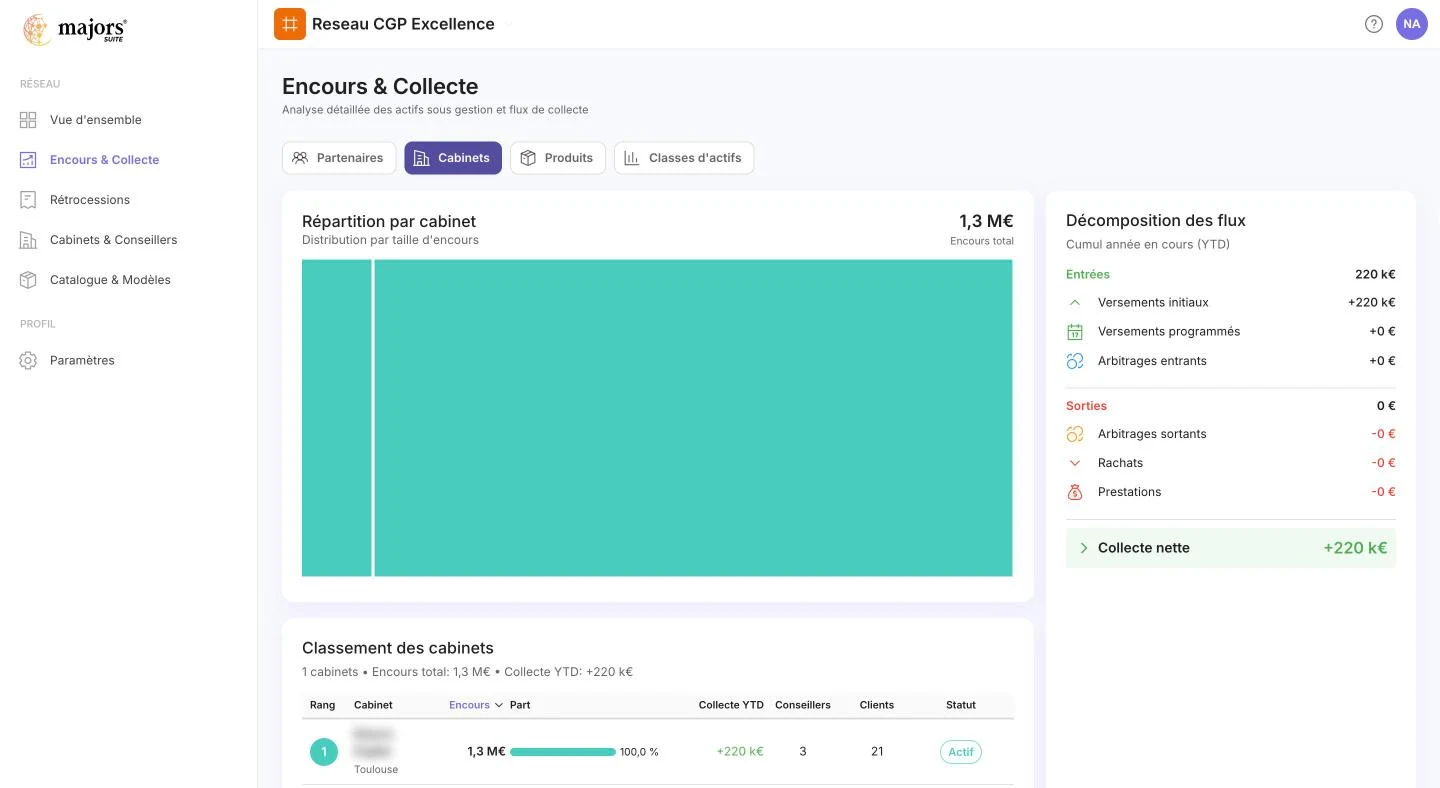
Task: Click the Majors Suite logo
Action: (75, 30)
